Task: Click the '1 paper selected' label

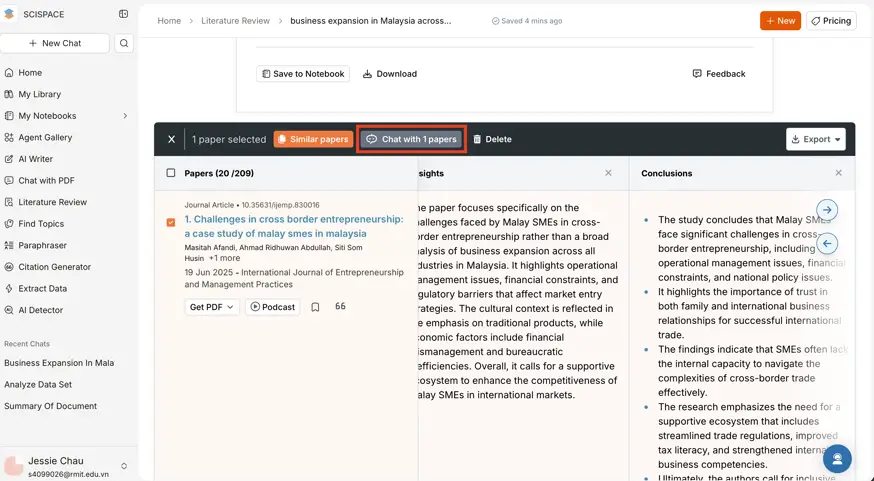Action: (x=229, y=139)
